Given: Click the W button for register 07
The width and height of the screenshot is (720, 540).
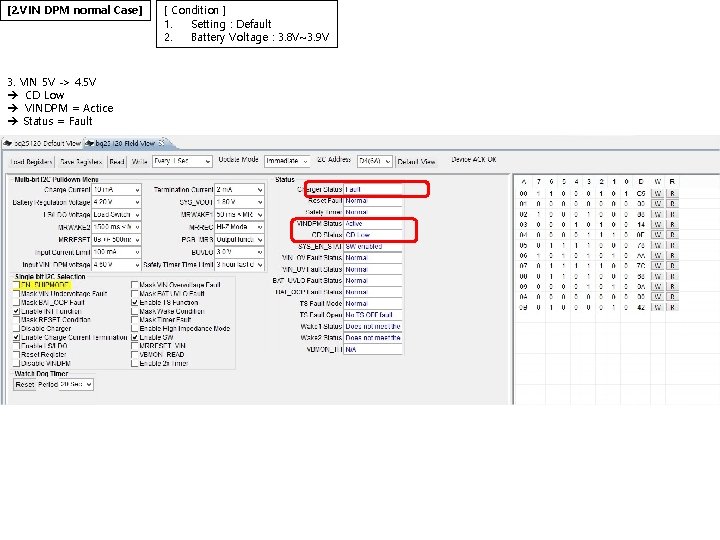Looking at the screenshot, I should [658, 266].
